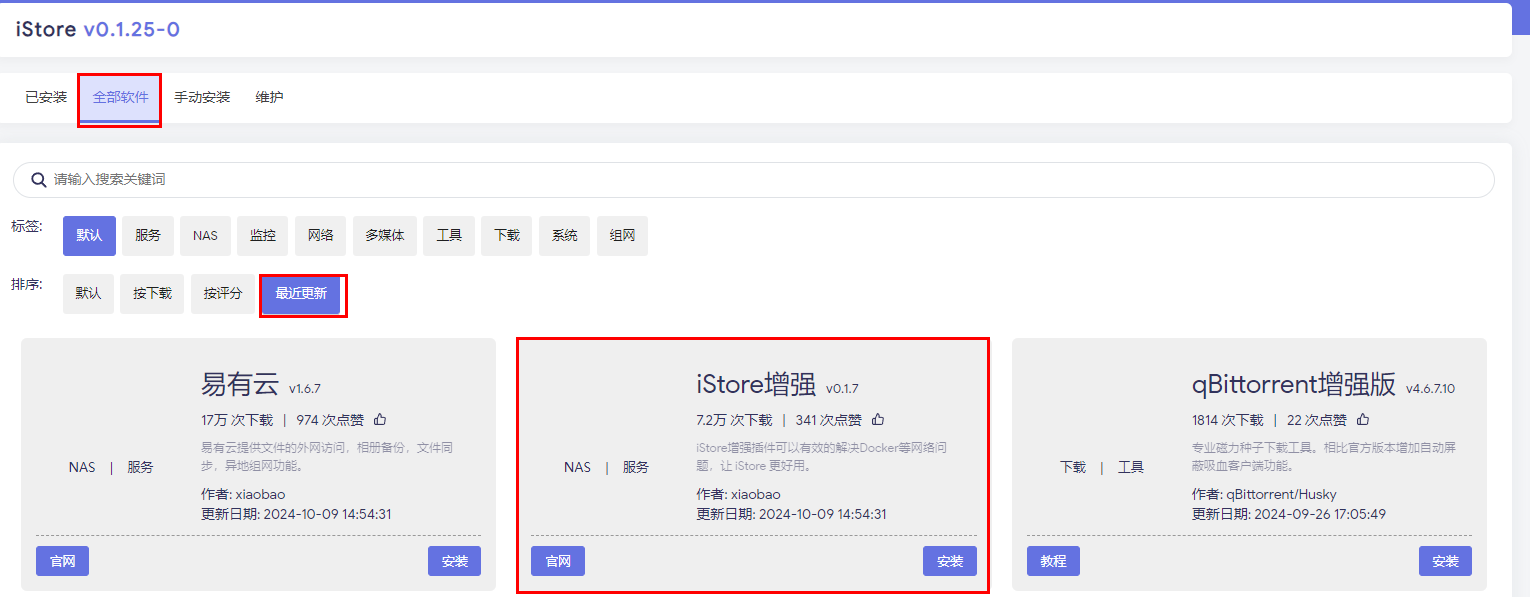Image resolution: width=1530 pixels, height=597 pixels.
Task: Filter by the NAS tag button
Action: (205, 236)
